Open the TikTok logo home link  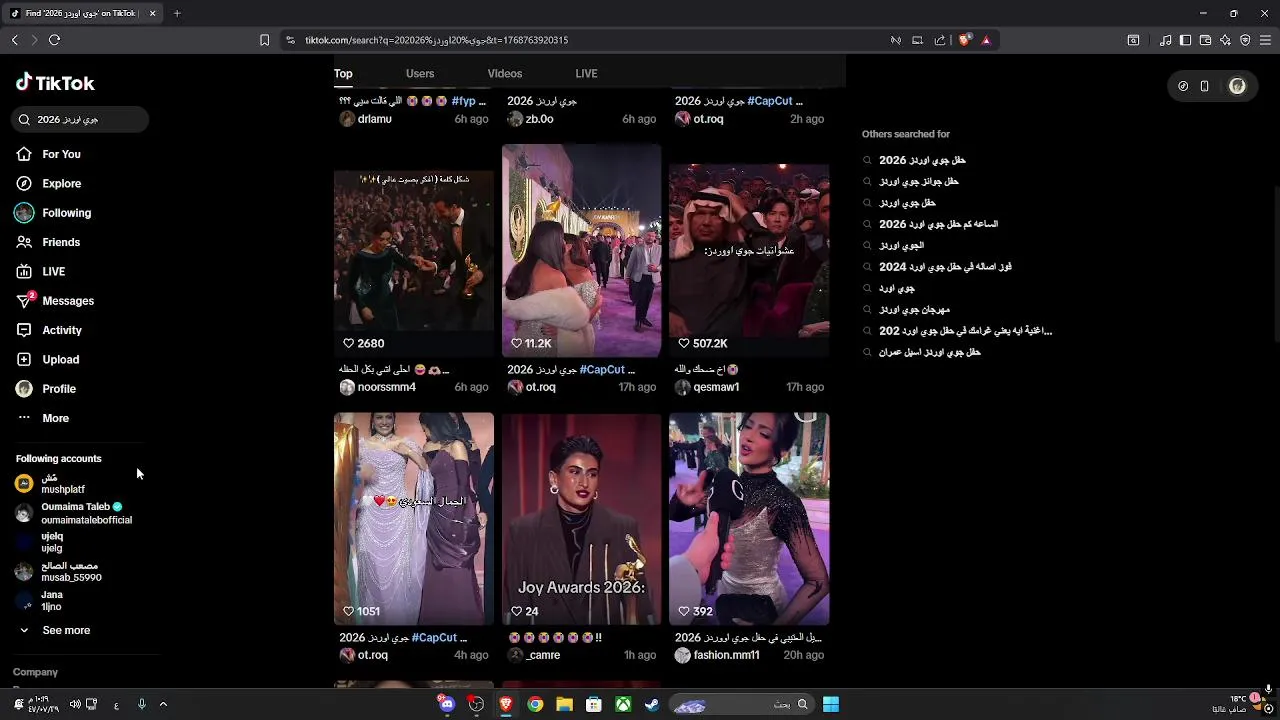point(55,83)
